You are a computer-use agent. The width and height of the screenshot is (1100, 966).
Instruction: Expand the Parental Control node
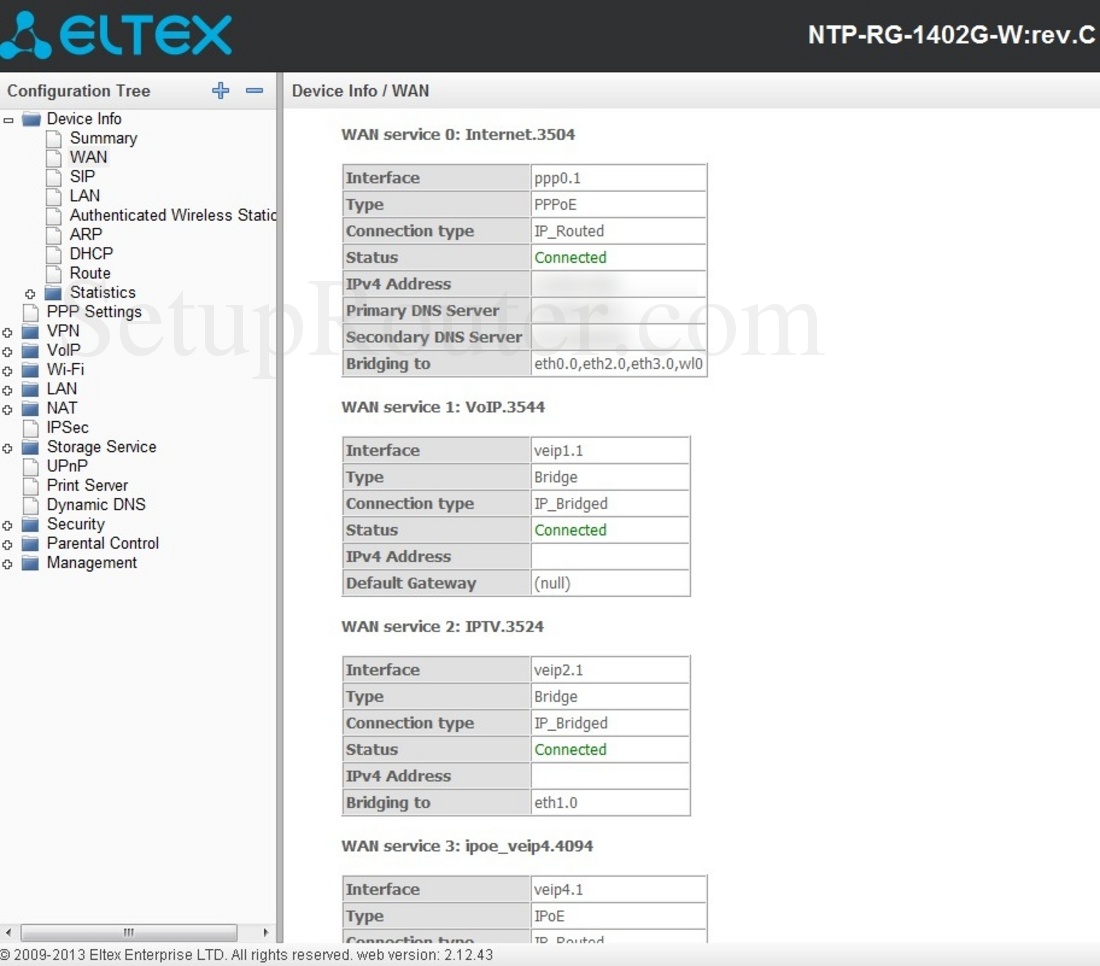coord(8,545)
